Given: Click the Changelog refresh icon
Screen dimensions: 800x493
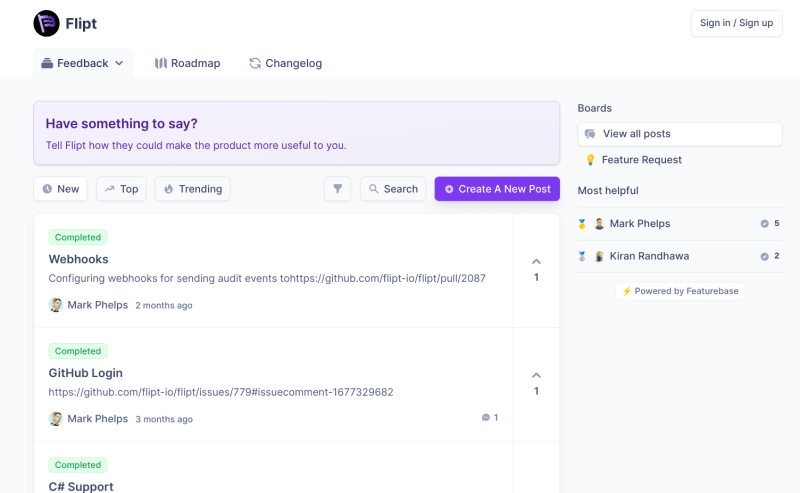Looking at the screenshot, I should (x=255, y=63).
